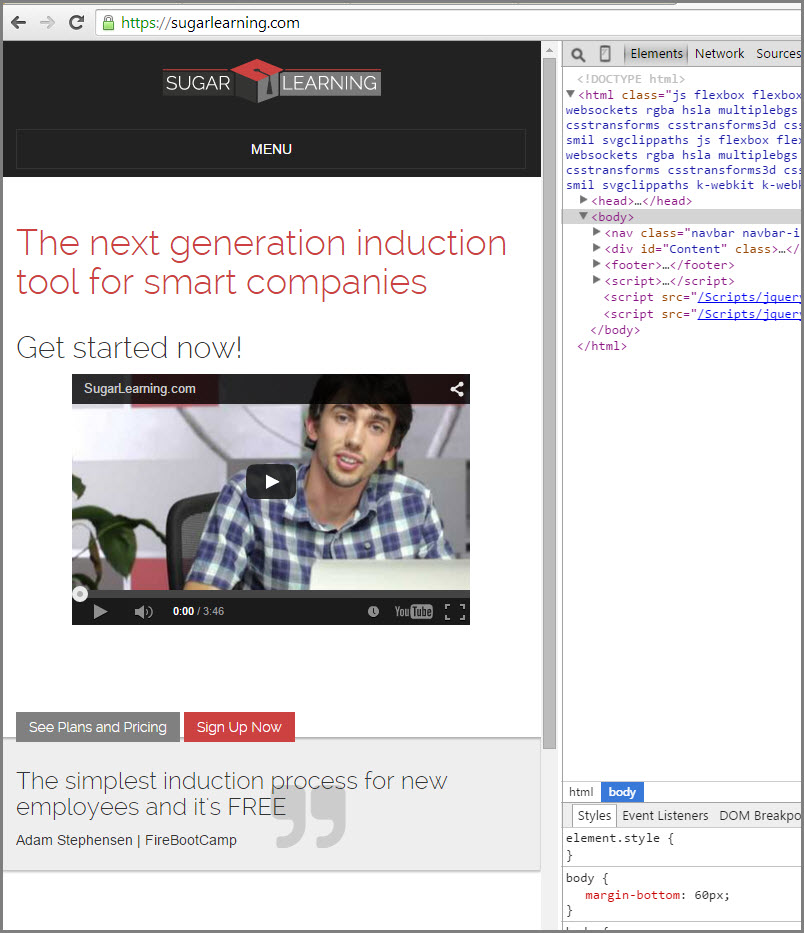Open the YouTube logo in player
The height and width of the screenshot is (933, 804).
coord(413,611)
